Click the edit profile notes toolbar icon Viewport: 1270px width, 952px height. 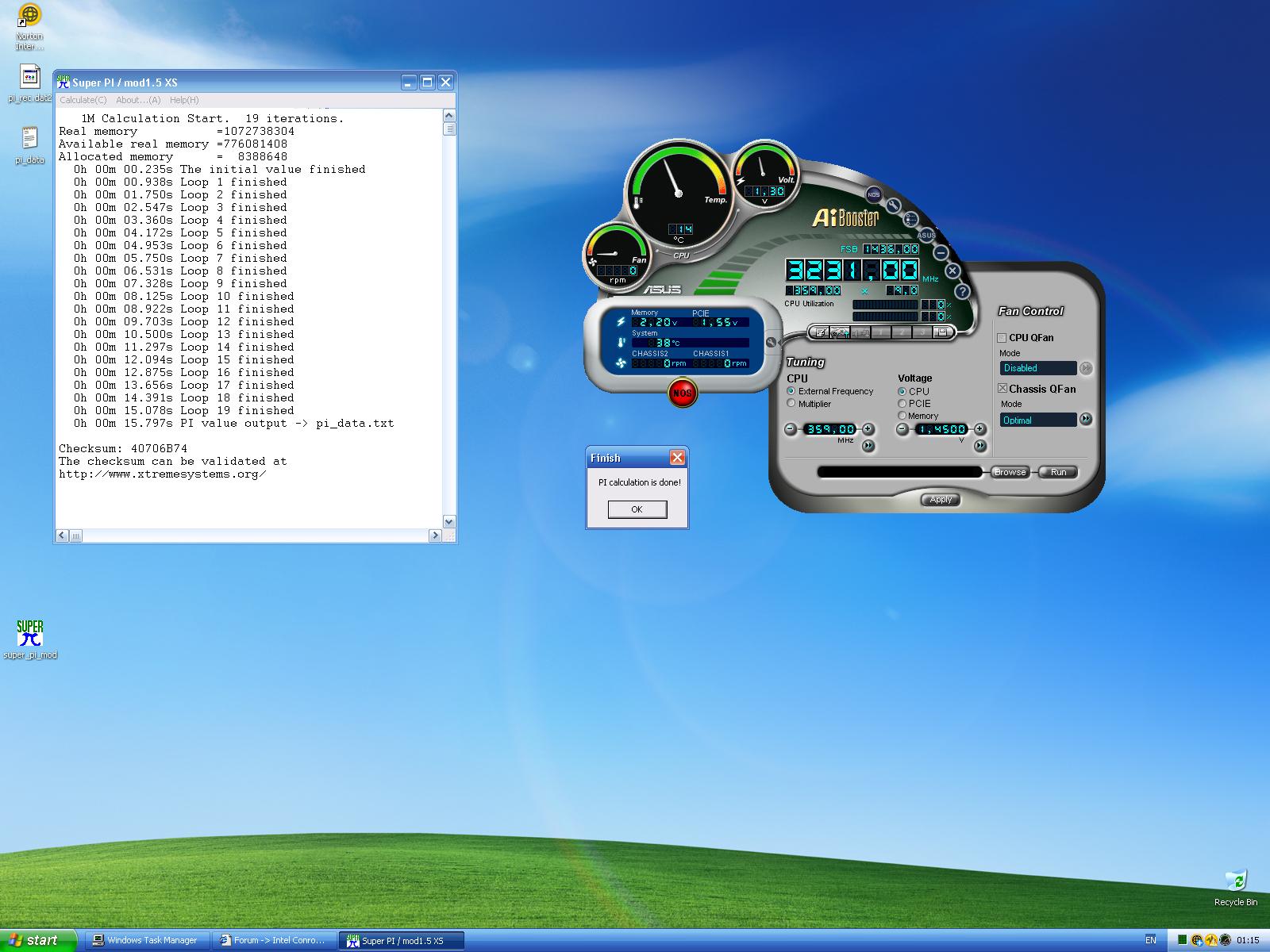point(822,332)
